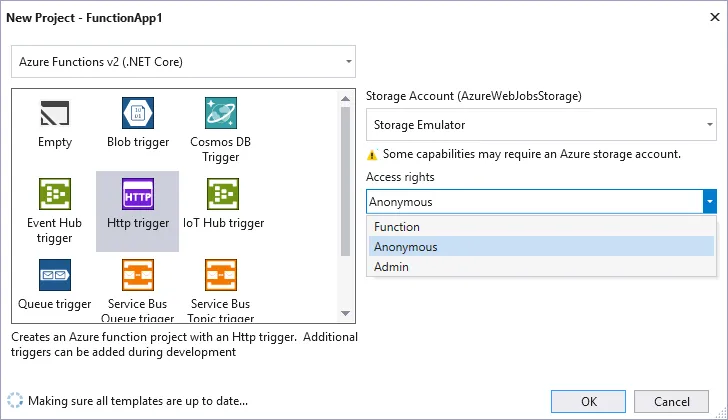Choose the Blob trigger template icon

click(x=138, y=113)
